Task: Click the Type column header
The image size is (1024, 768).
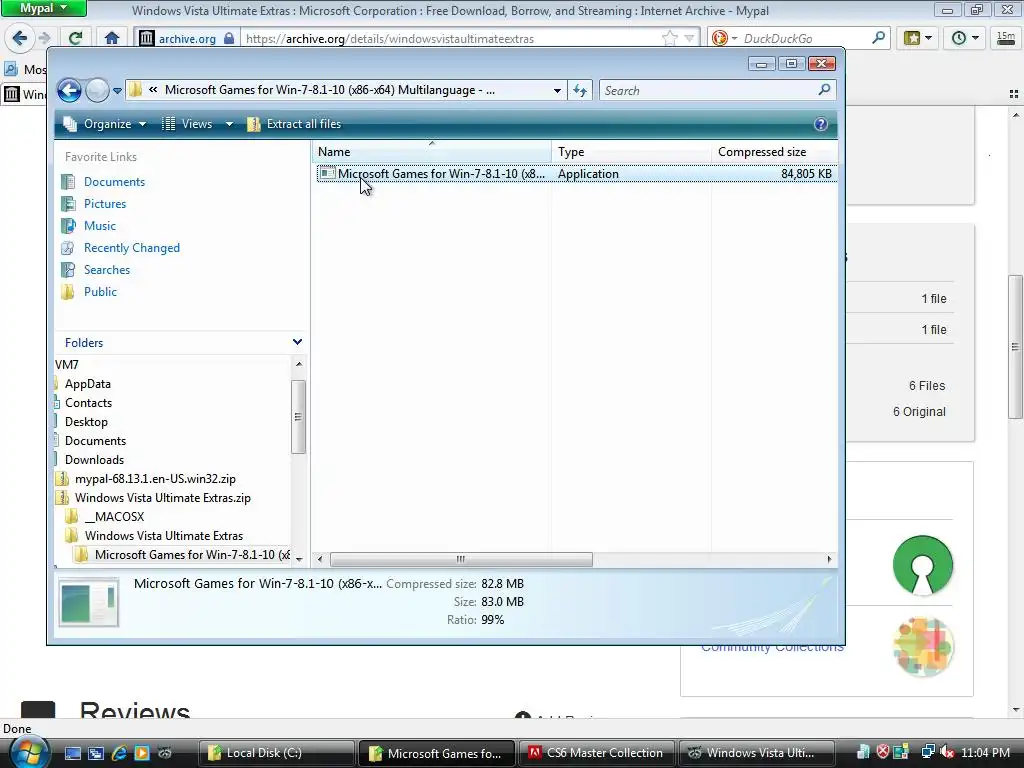Action: [x=631, y=152]
